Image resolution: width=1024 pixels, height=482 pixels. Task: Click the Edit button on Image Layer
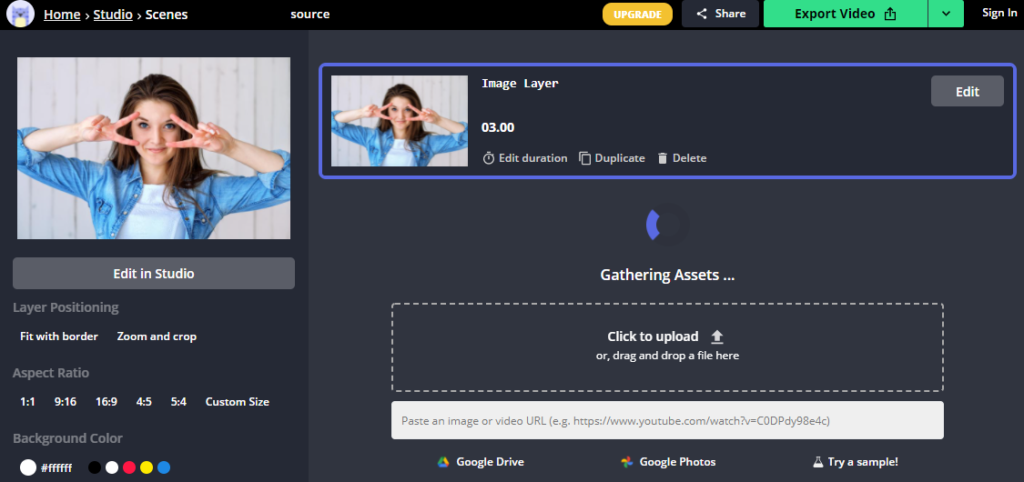point(967,91)
